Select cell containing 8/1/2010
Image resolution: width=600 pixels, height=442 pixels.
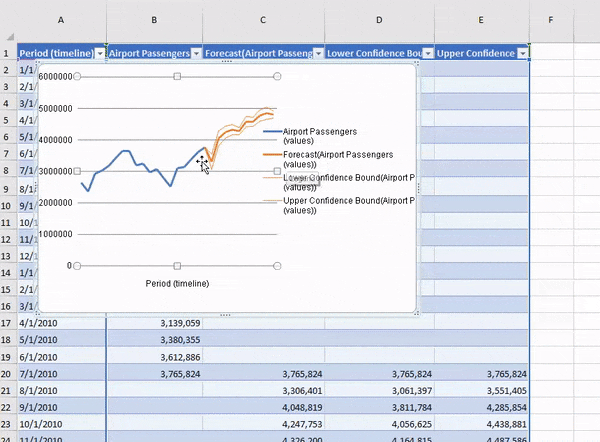click(x=61, y=391)
